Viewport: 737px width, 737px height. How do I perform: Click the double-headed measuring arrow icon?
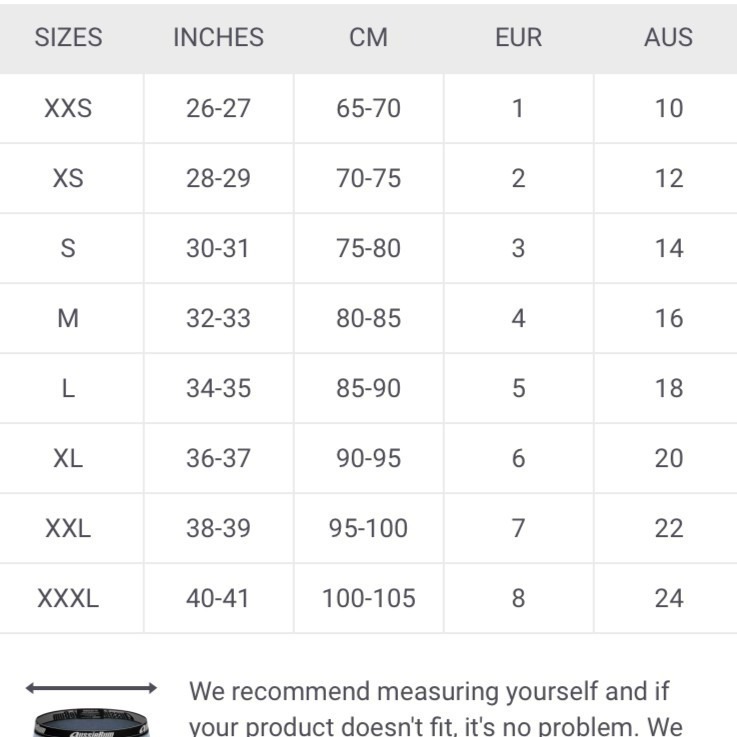coord(91,688)
